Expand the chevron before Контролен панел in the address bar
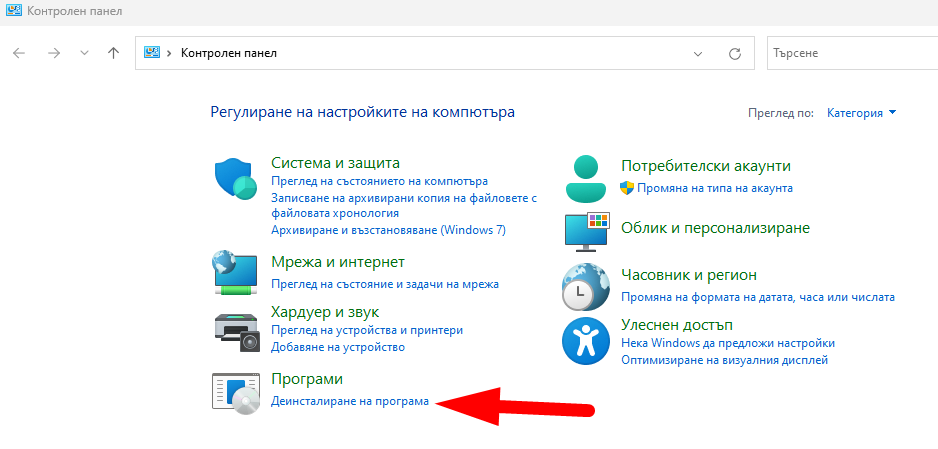This screenshot has width=938, height=449. coord(169,53)
